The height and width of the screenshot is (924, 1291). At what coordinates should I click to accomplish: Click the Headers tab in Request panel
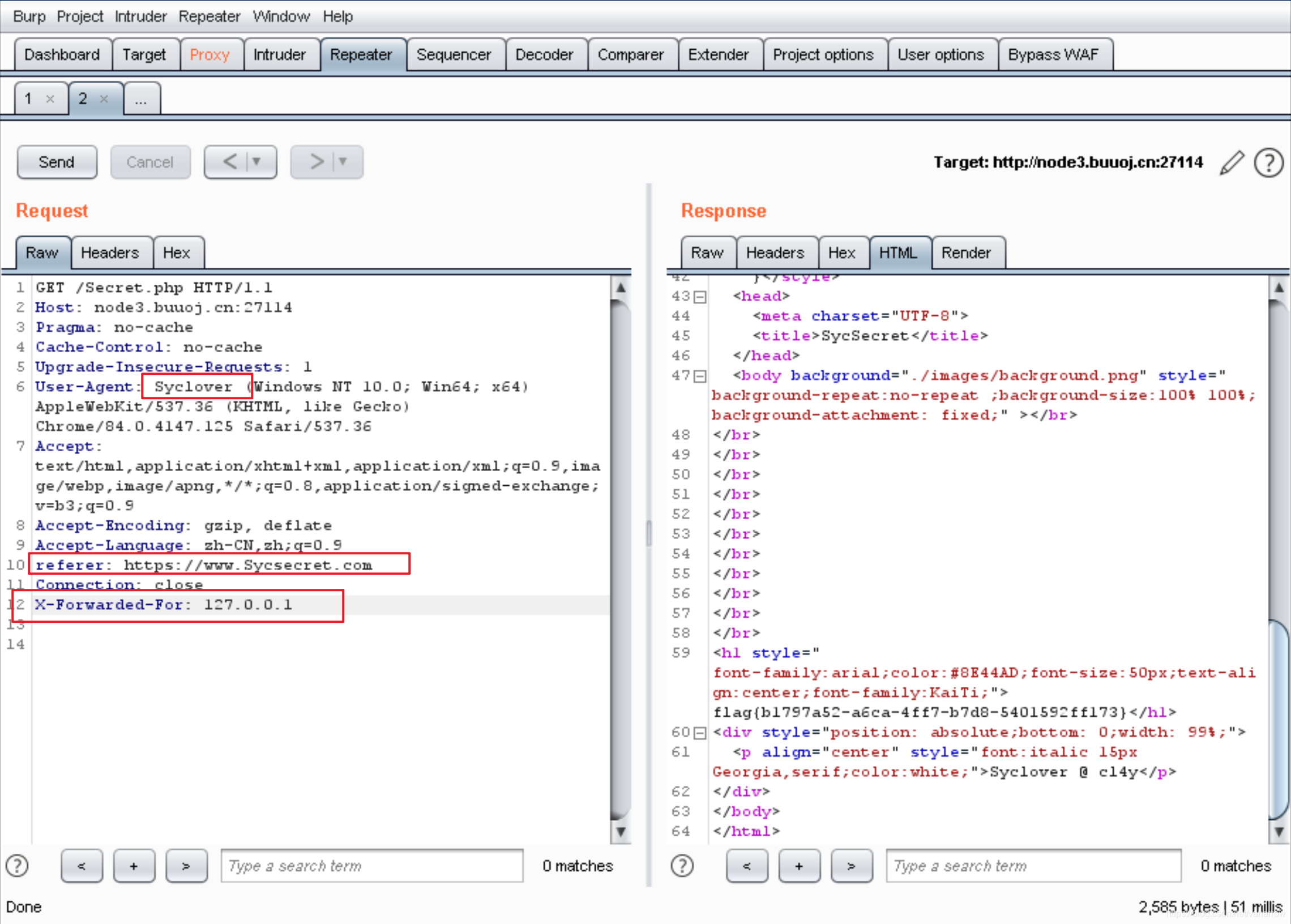(109, 251)
